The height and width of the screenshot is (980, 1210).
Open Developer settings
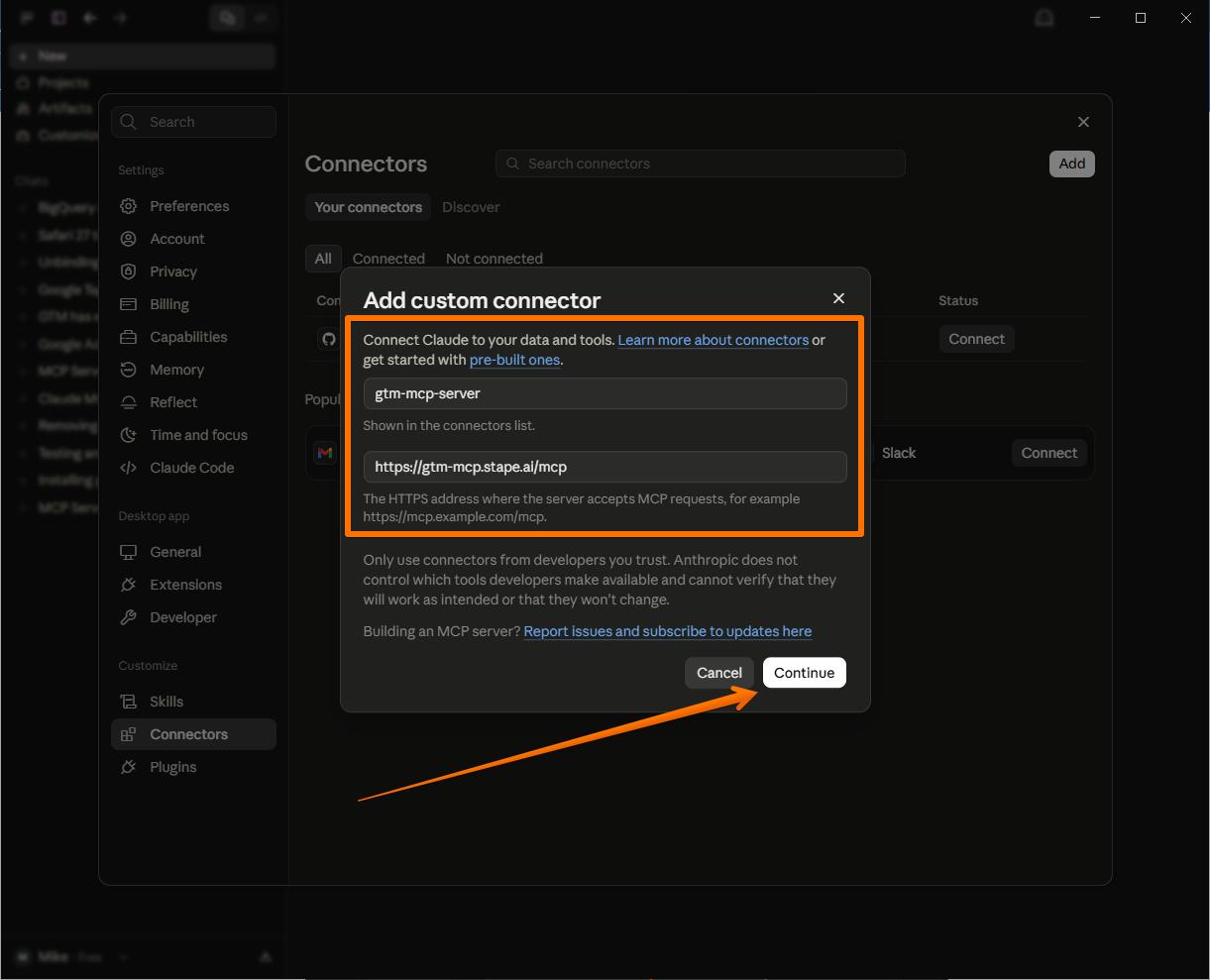pos(193,617)
